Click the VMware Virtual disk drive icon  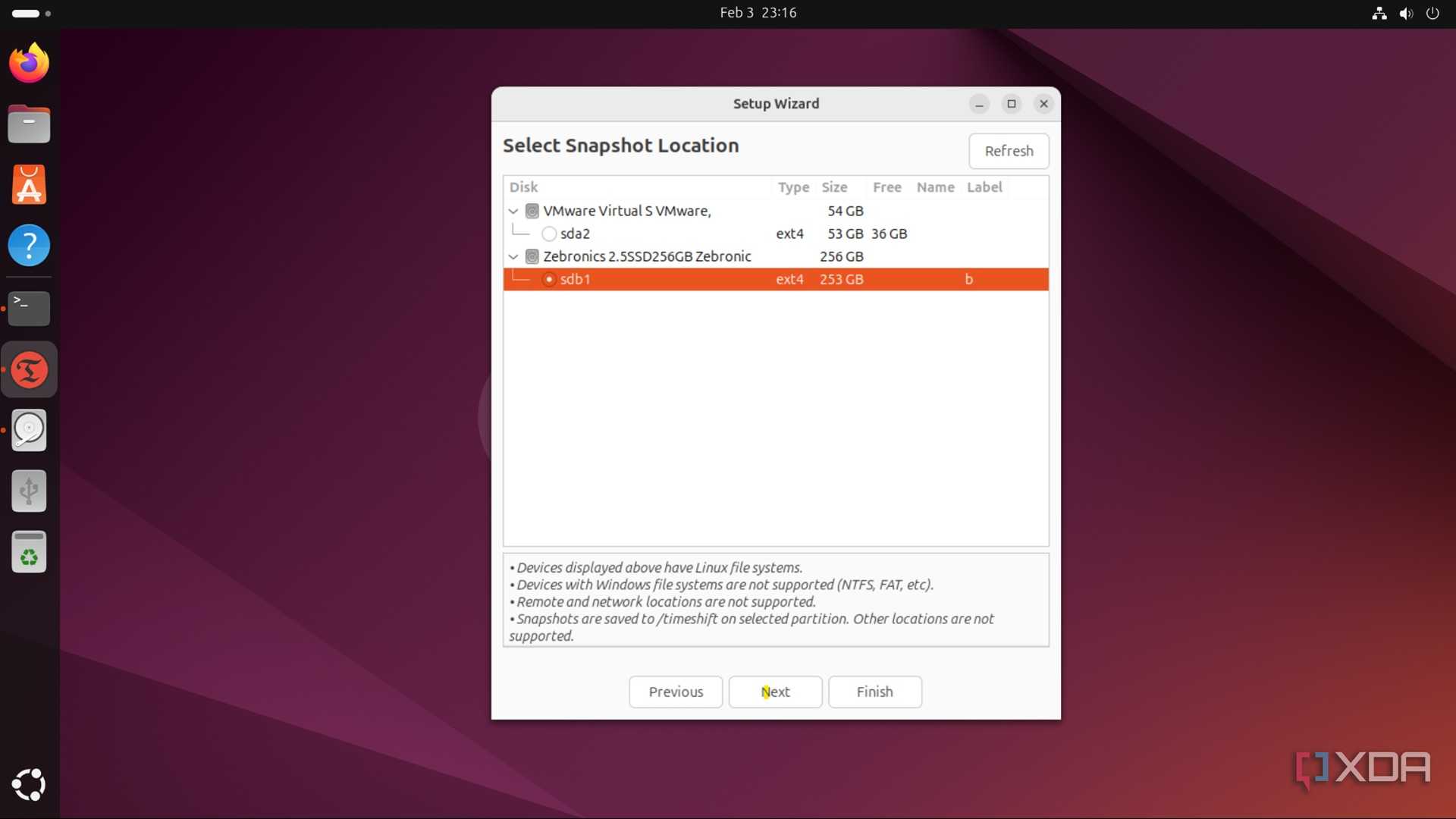tap(532, 211)
